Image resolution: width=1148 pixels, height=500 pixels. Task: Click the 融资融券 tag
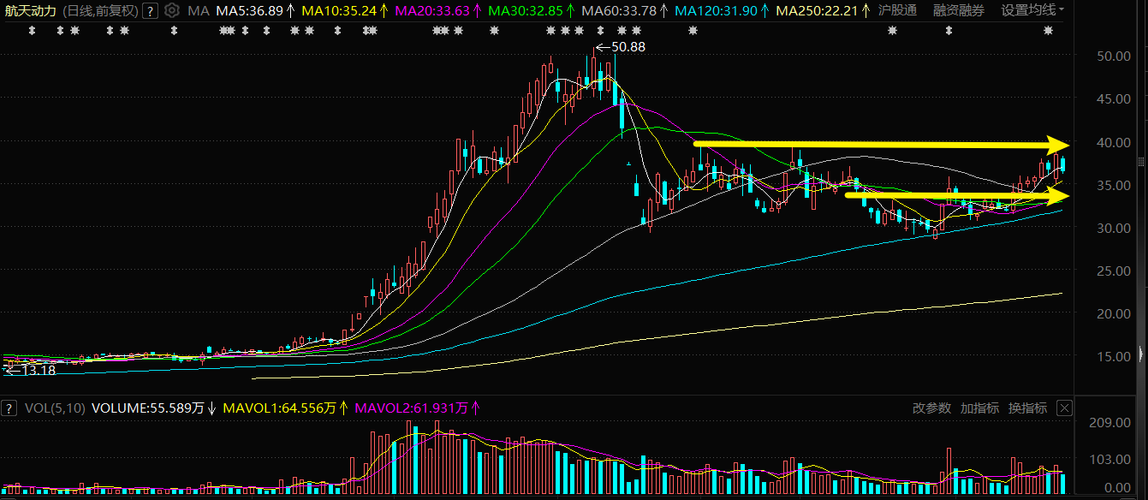point(959,10)
